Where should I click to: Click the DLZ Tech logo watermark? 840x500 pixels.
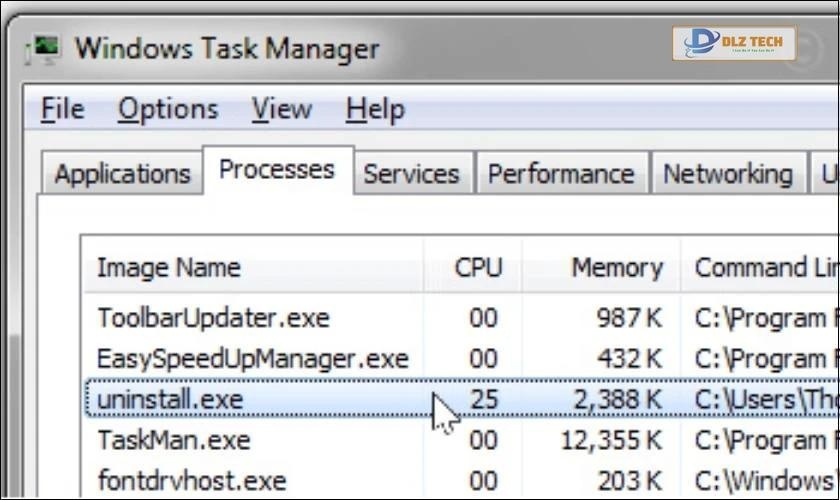[x=734, y=43]
